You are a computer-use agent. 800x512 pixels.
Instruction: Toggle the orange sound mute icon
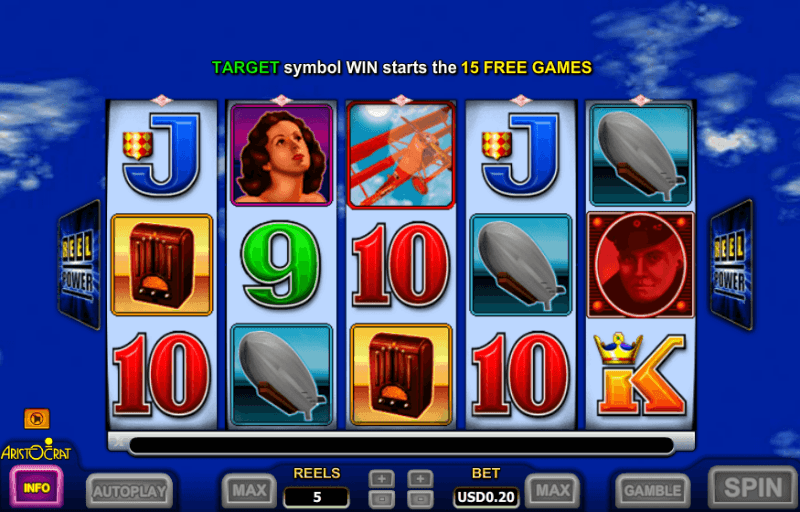(x=37, y=419)
